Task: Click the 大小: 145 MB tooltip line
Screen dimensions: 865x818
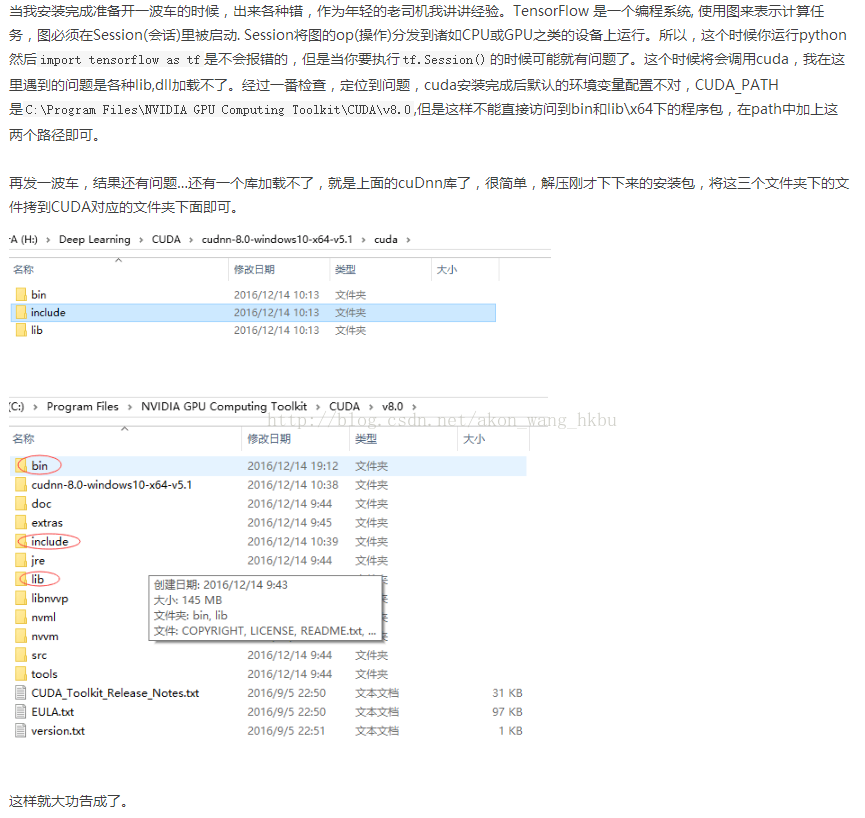Action: click(x=188, y=600)
